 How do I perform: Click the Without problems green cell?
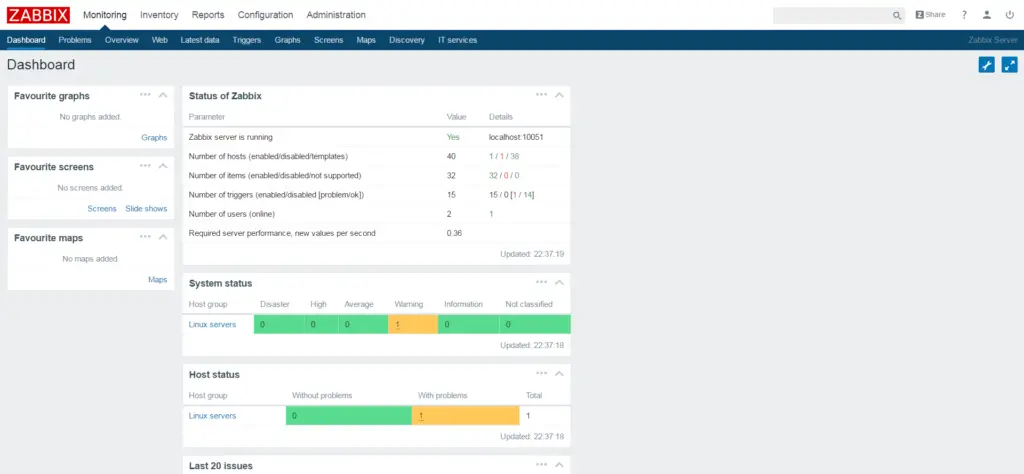[349, 416]
